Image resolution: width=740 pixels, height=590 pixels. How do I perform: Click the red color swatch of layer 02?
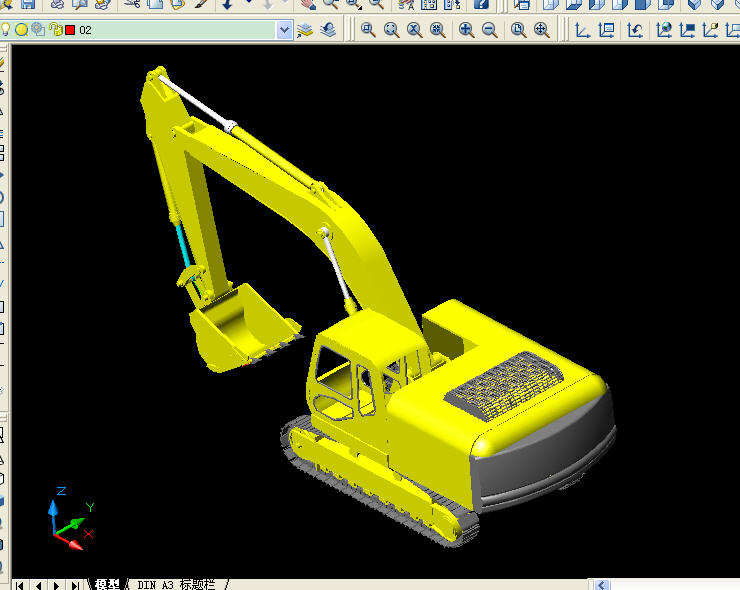point(70,30)
